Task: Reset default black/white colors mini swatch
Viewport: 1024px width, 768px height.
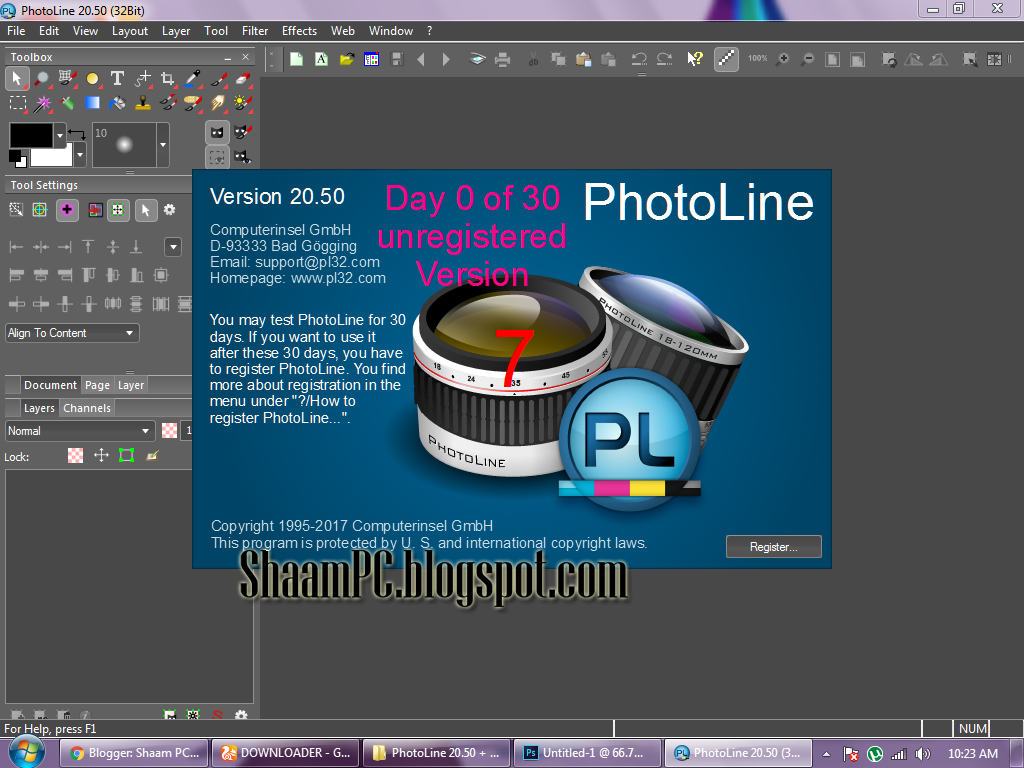Action: [x=18, y=158]
